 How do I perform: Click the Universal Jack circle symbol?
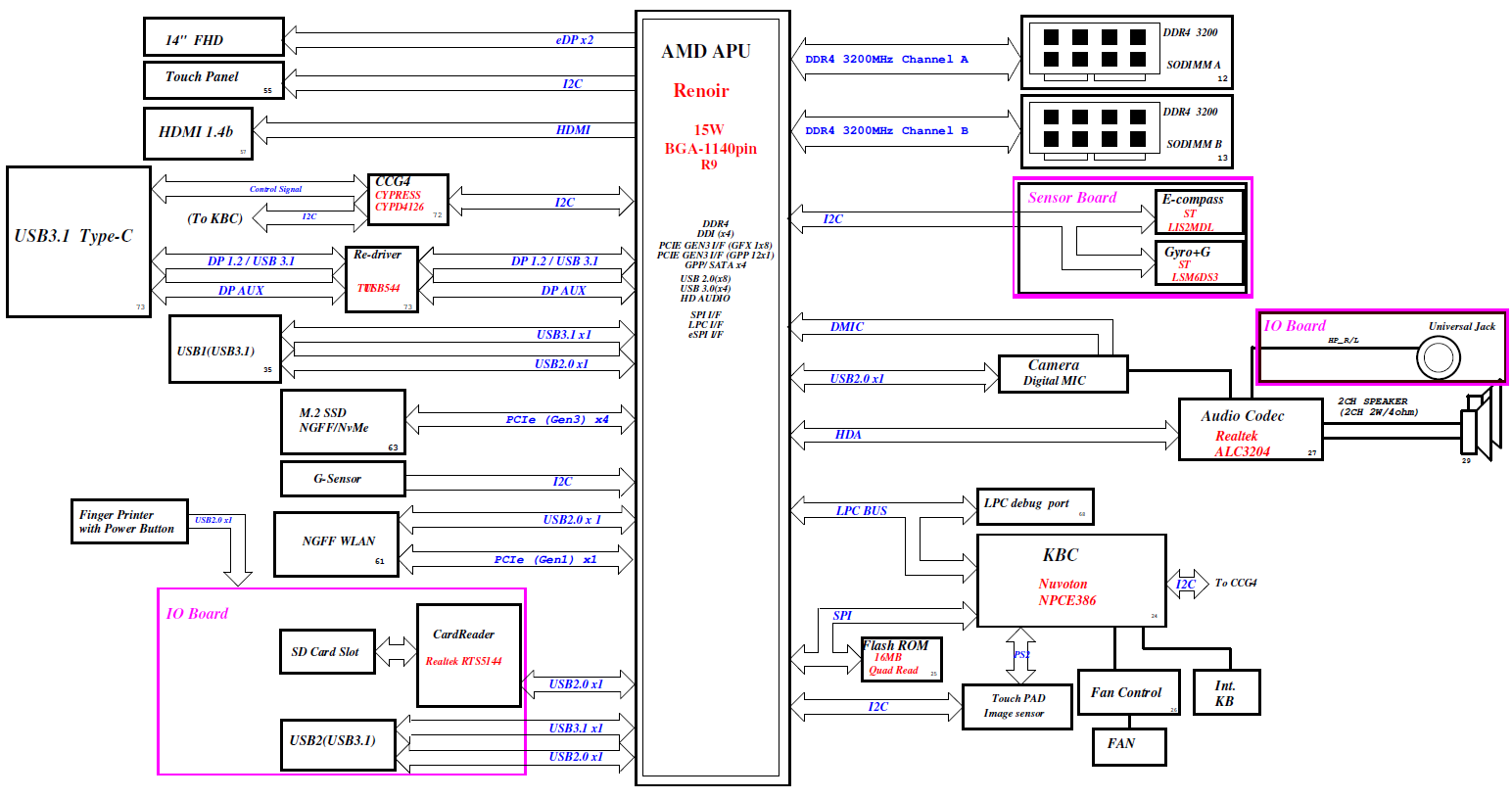tap(1438, 357)
